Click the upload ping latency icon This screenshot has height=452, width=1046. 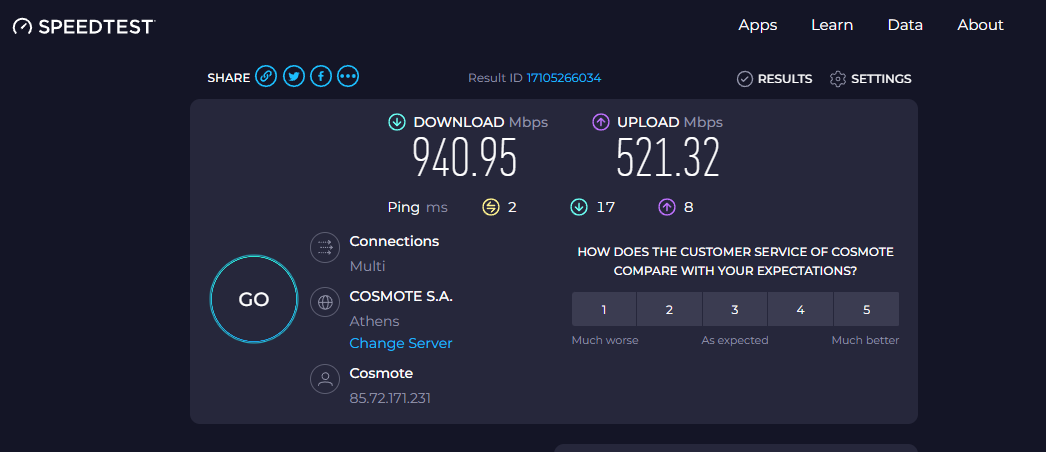(x=667, y=207)
